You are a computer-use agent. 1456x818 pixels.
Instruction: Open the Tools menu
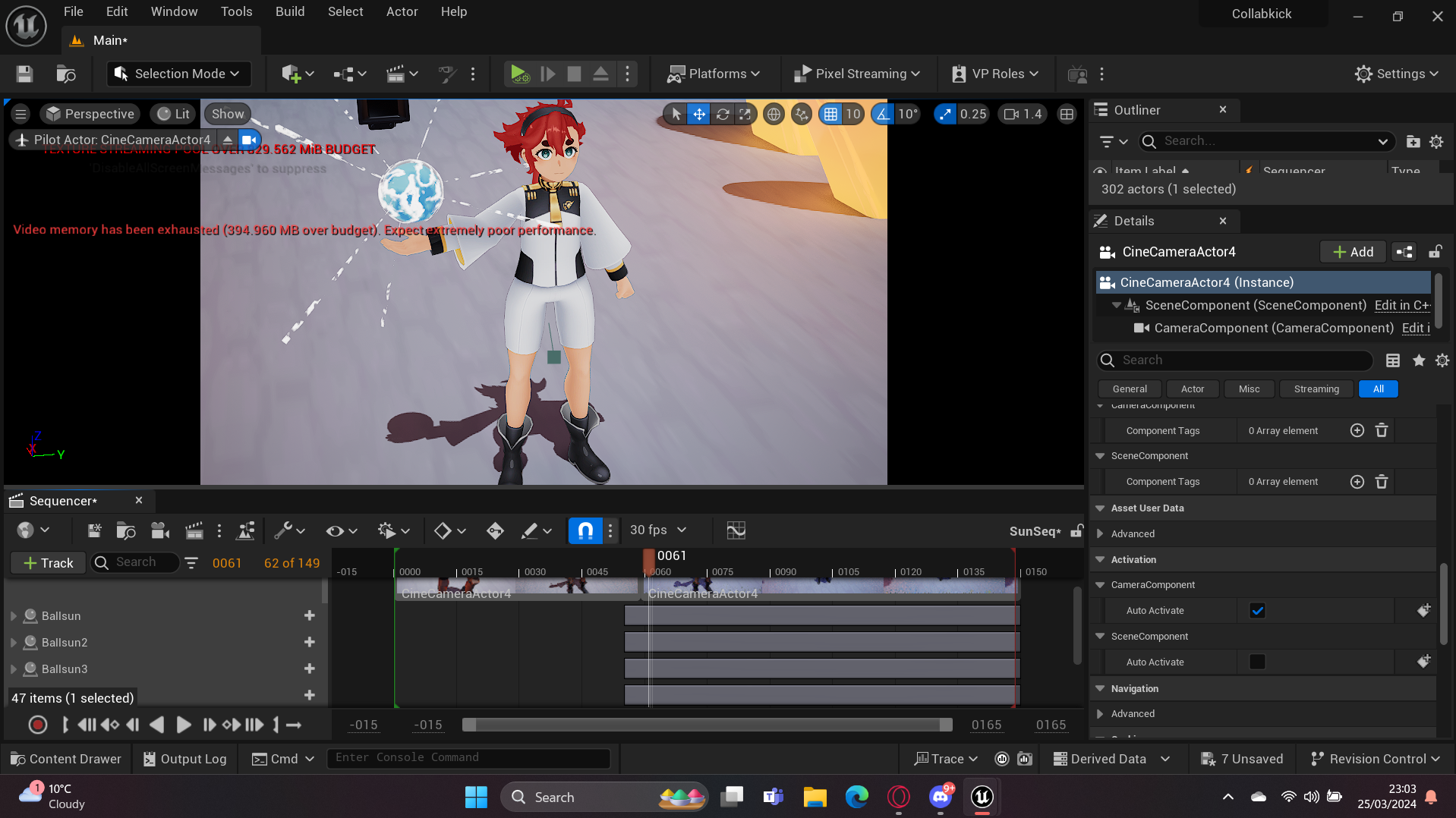point(236,11)
